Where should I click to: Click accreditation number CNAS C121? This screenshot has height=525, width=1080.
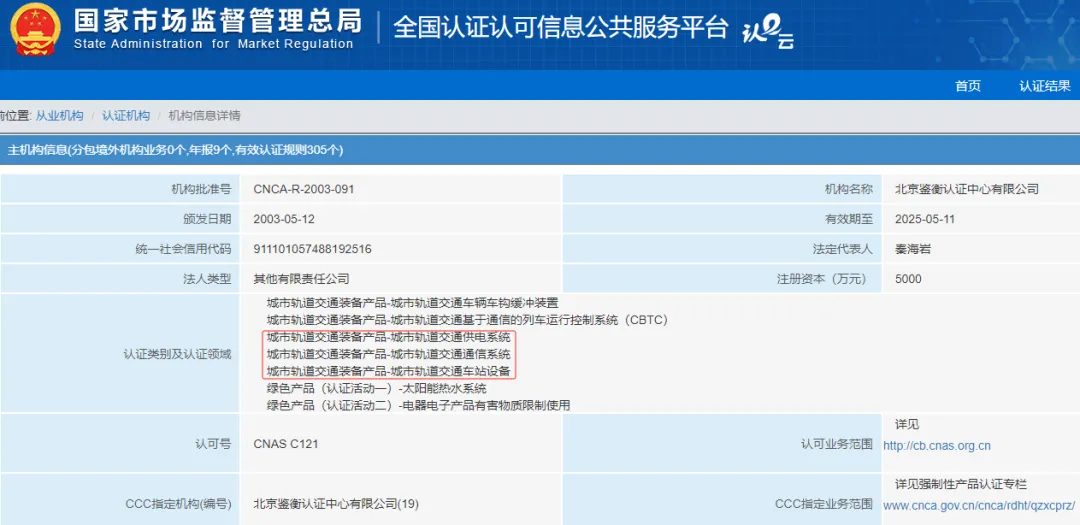pyautogui.click(x=286, y=444)
